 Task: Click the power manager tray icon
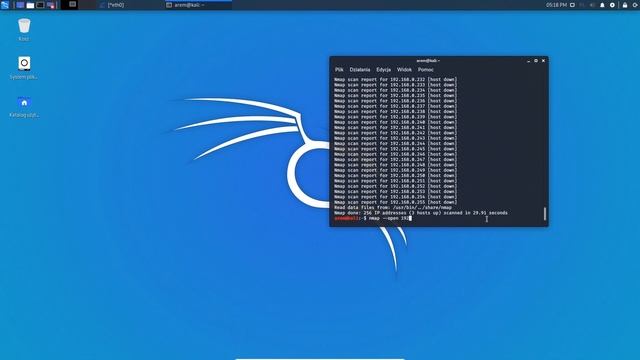click(x=612, y=5)
